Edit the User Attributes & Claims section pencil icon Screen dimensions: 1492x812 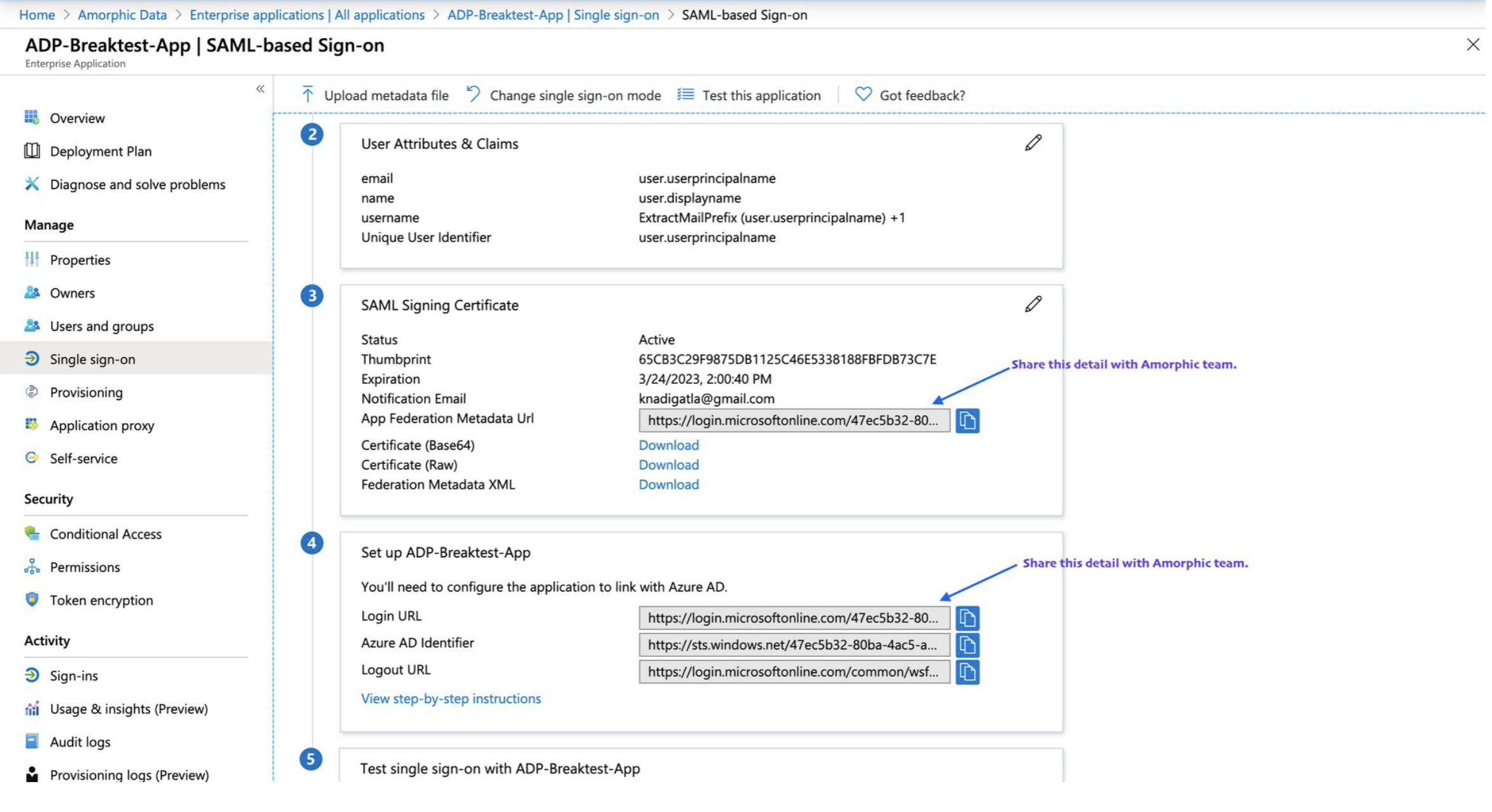1032,143
